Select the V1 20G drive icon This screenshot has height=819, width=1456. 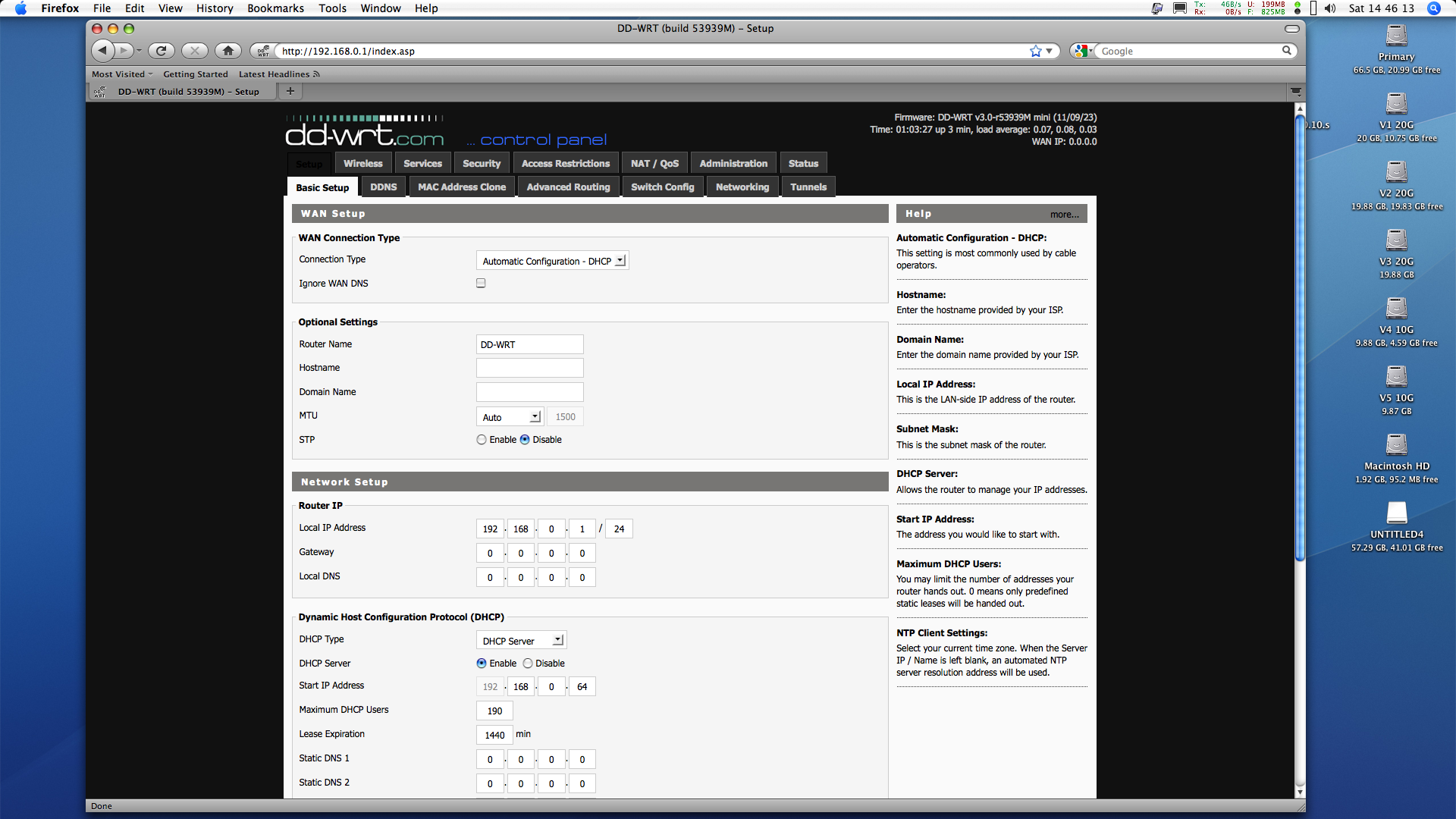(x=1396, y=104)
